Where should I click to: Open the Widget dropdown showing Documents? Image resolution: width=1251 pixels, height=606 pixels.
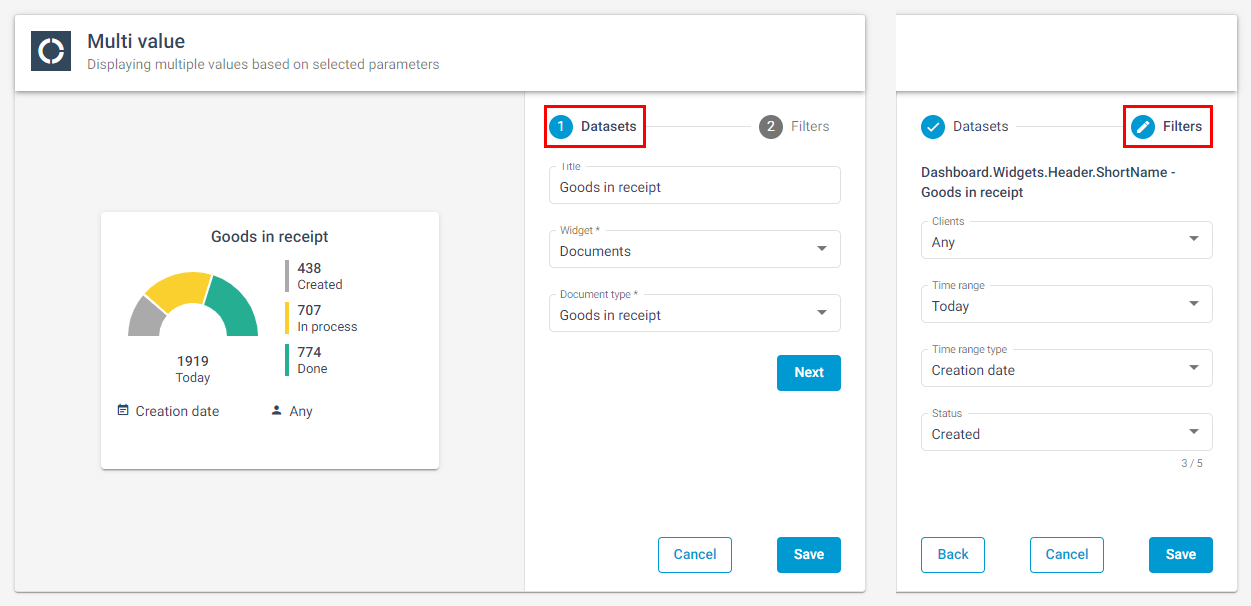694,250
